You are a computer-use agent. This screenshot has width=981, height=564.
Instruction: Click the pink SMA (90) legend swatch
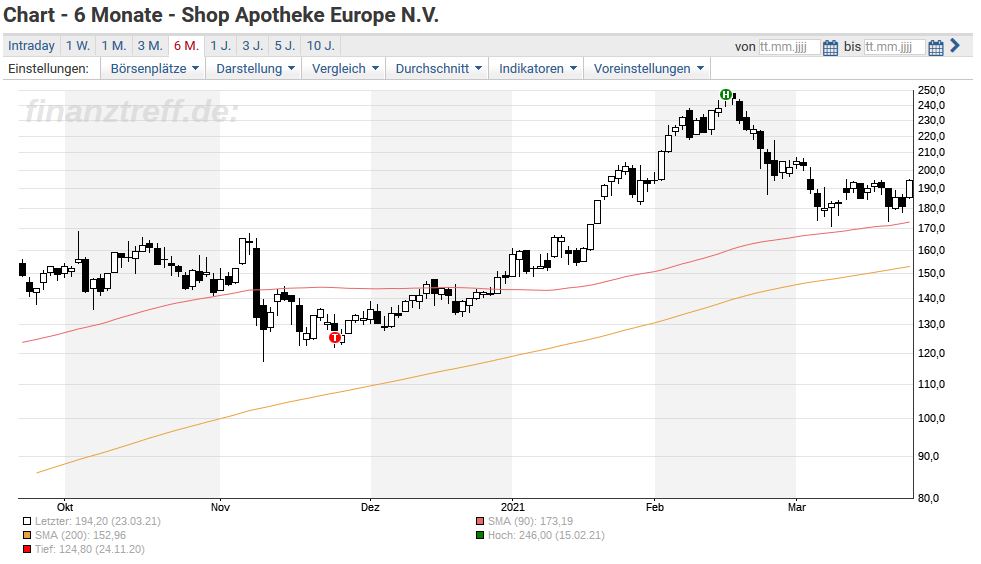[480, 521]
